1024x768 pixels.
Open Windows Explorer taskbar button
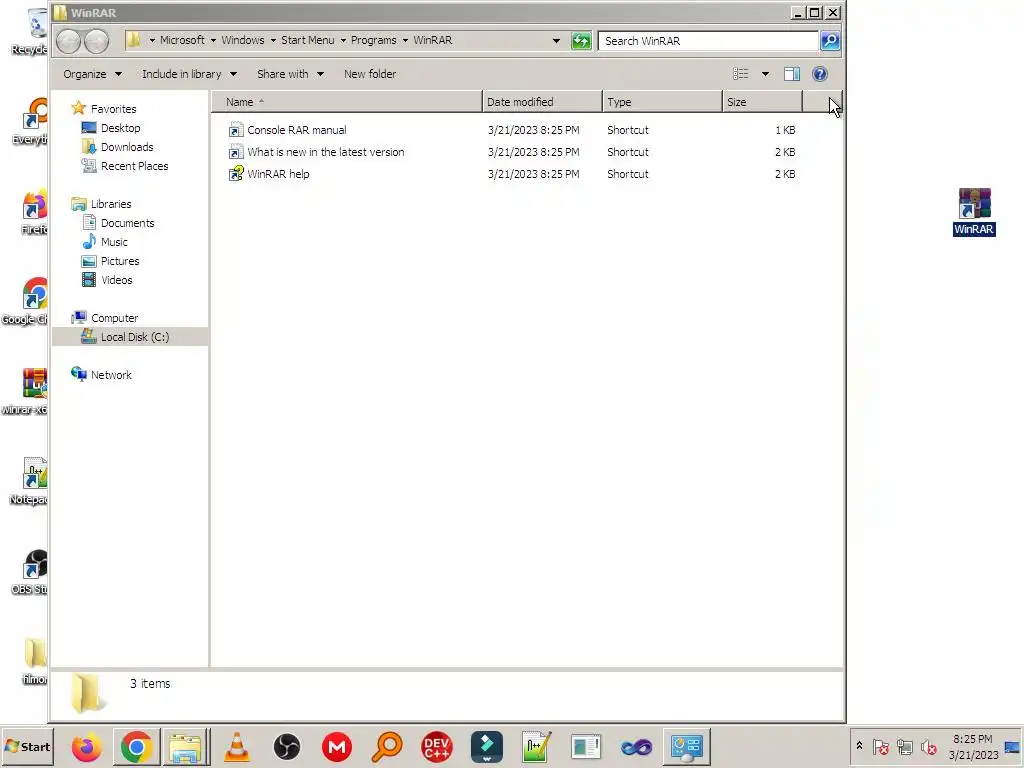pyautogui.click(x=185, y=747)
